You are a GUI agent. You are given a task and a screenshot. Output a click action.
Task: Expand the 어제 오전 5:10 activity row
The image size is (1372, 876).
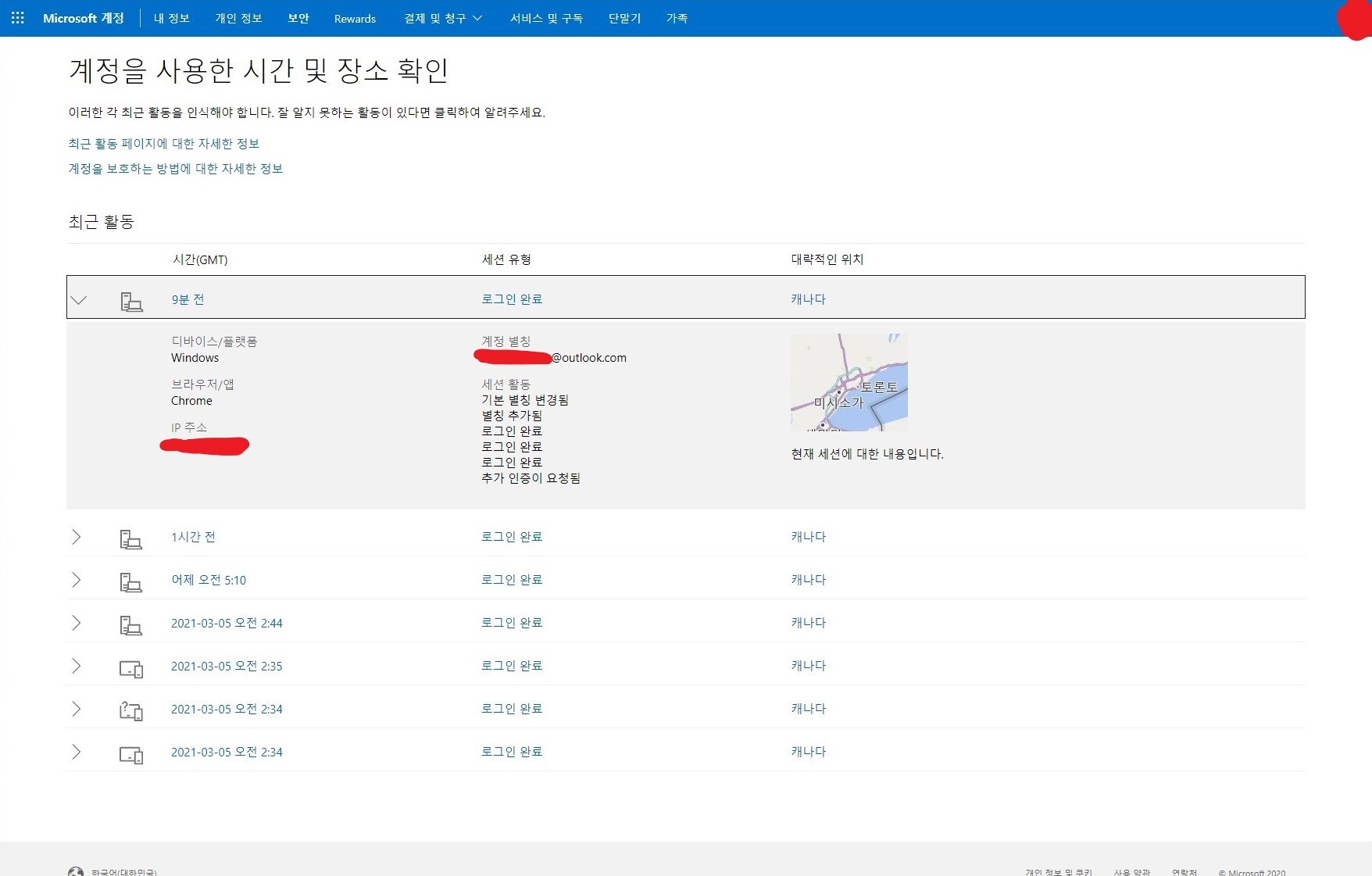(x=77, y=580)
